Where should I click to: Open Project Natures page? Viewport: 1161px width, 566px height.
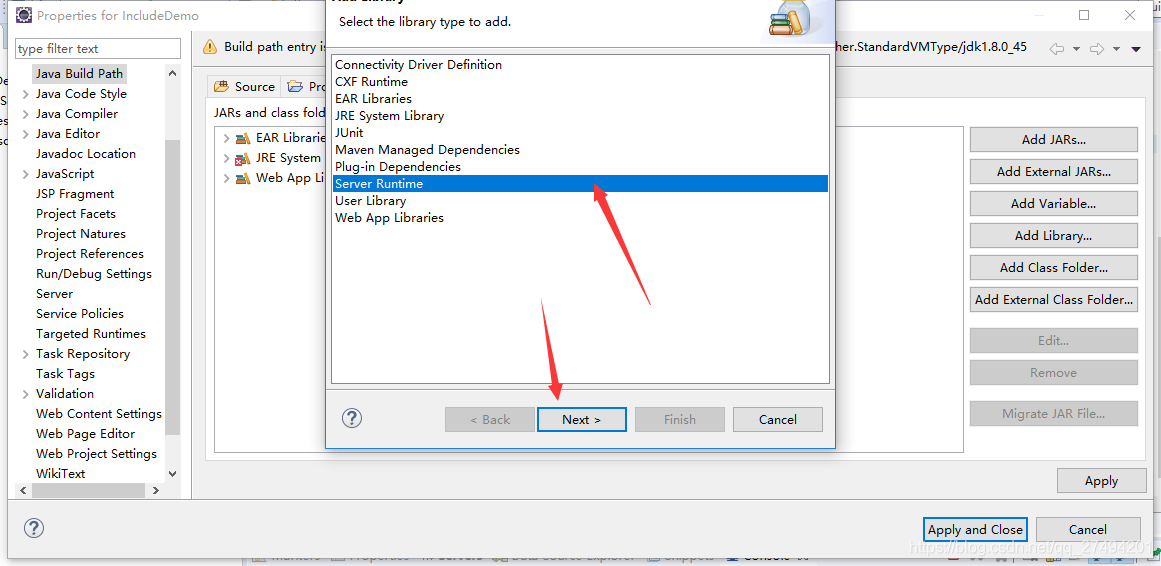[81, 233]
